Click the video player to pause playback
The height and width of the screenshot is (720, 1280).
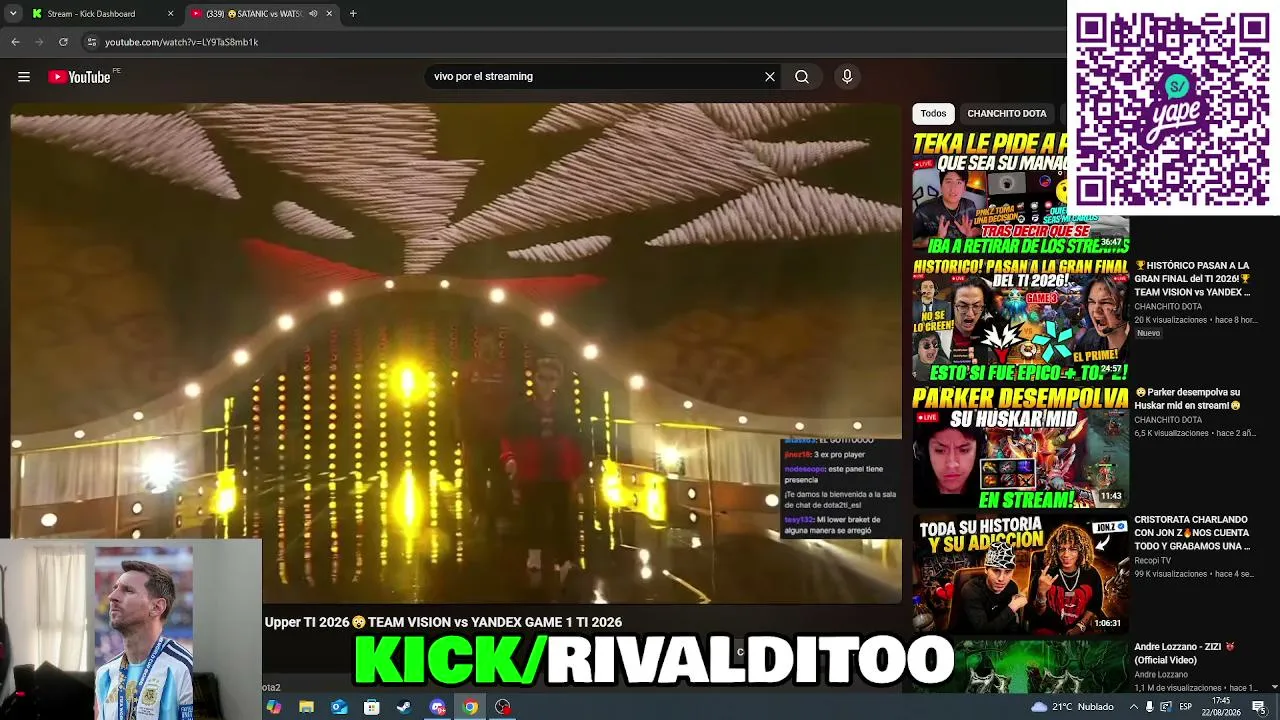(456, 353)
